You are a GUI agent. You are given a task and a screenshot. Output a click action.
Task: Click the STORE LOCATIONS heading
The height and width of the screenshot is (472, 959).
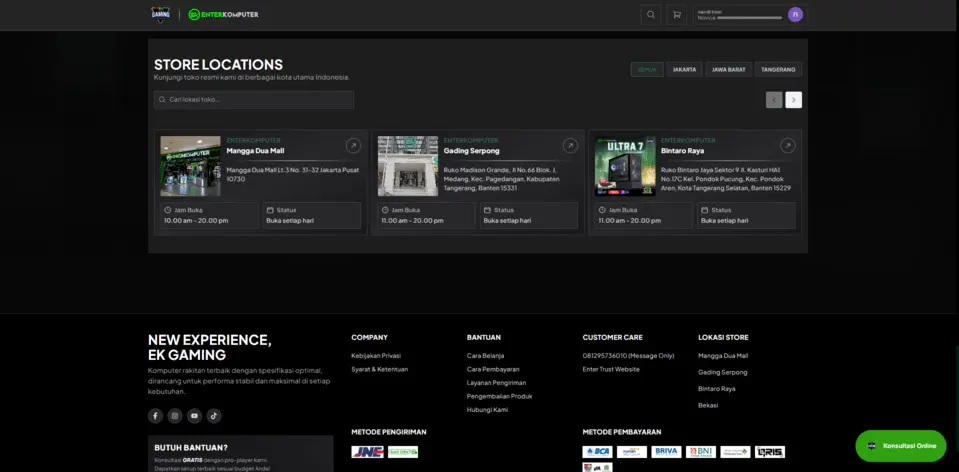pyautogui.click(x=218, y=65)
